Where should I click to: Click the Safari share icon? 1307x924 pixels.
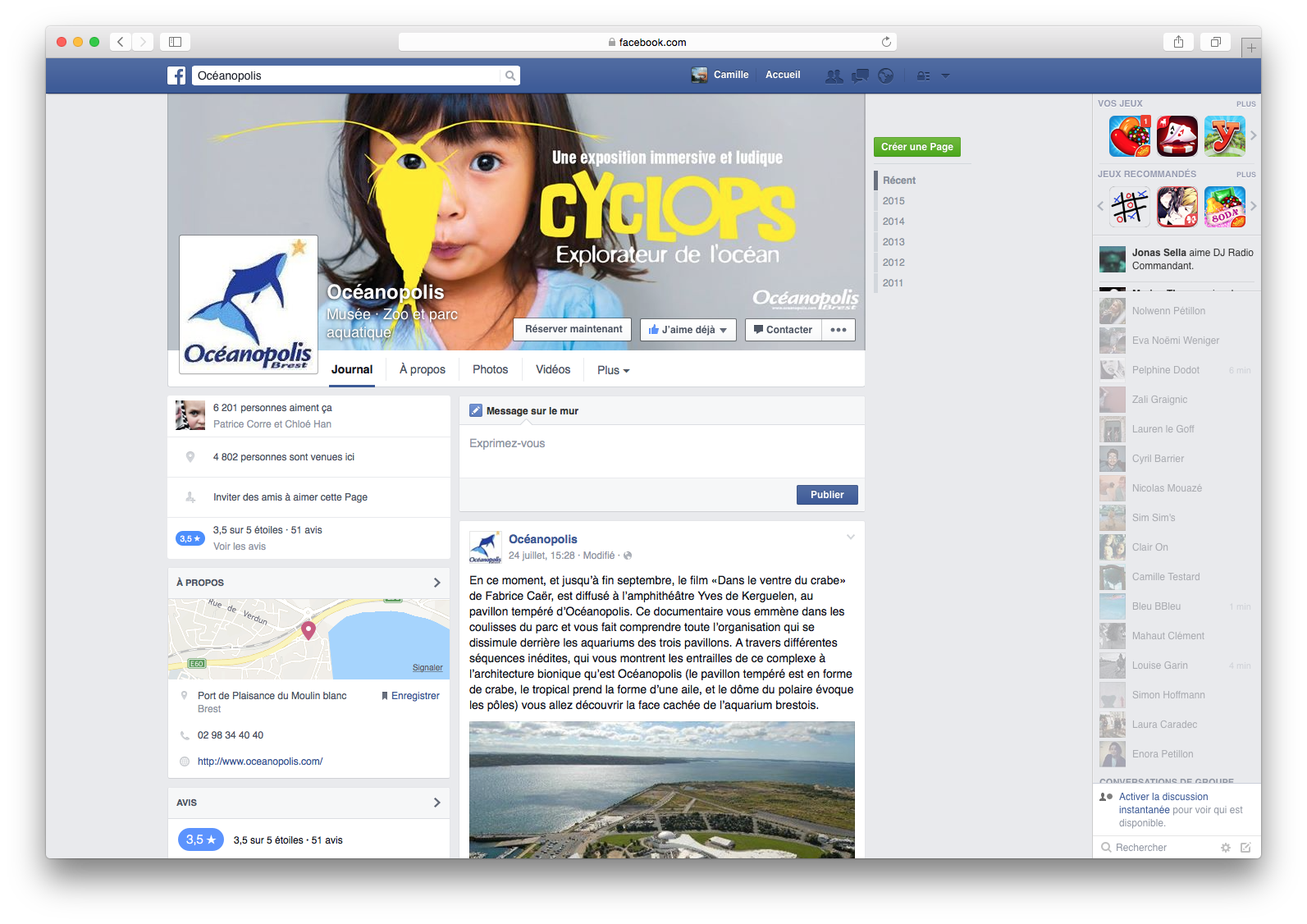[x=1178, y=42]
